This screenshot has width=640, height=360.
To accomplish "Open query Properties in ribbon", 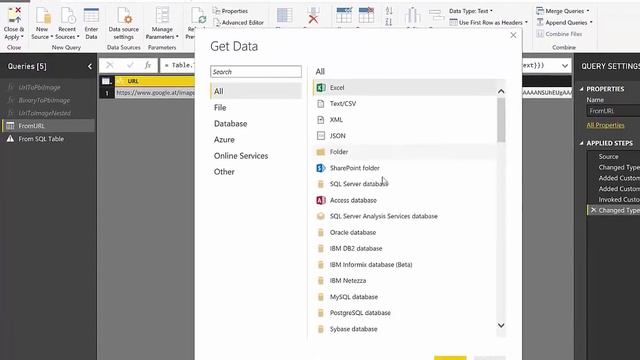I will point(231,11).
